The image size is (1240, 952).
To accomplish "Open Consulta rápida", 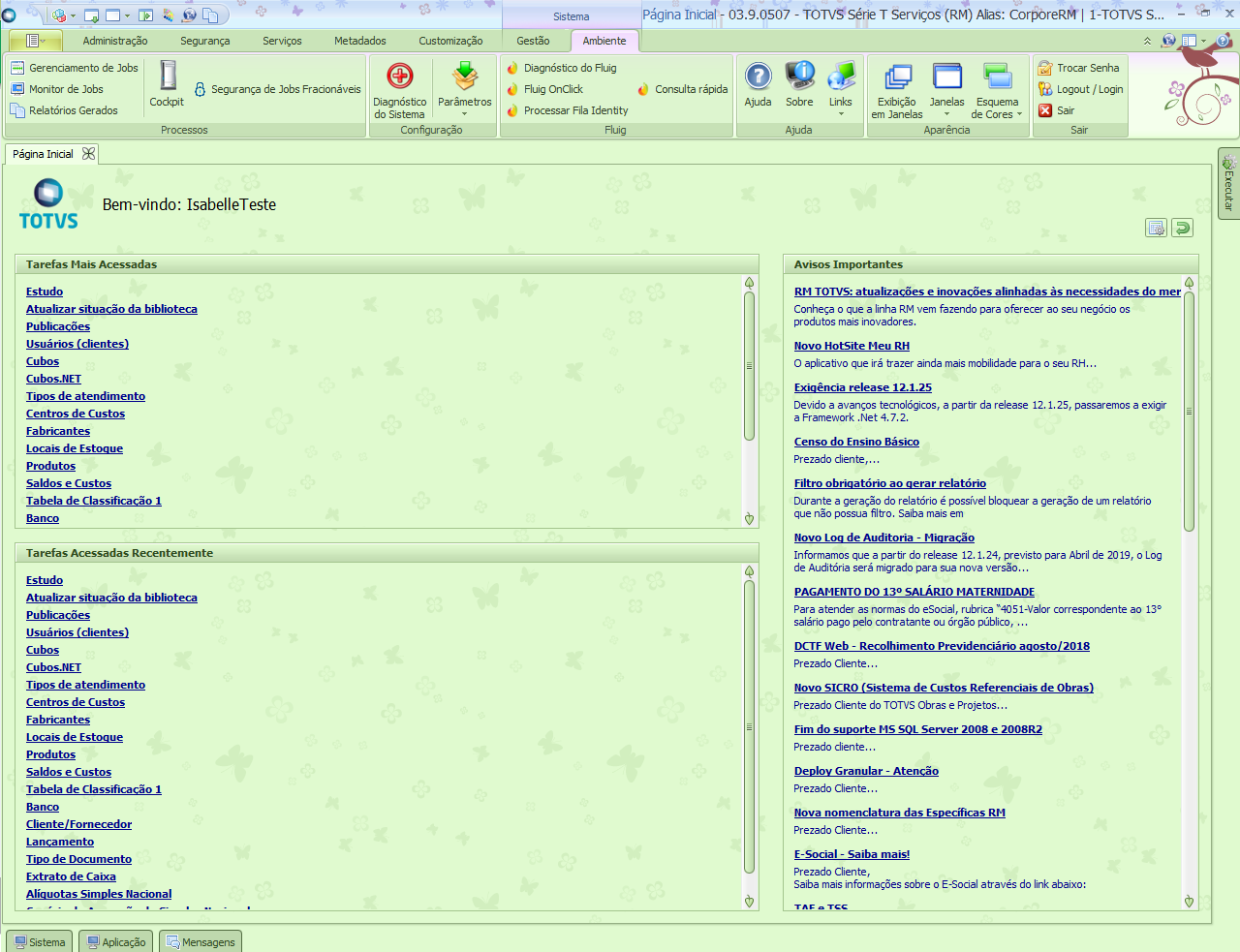I will point(683,89).
